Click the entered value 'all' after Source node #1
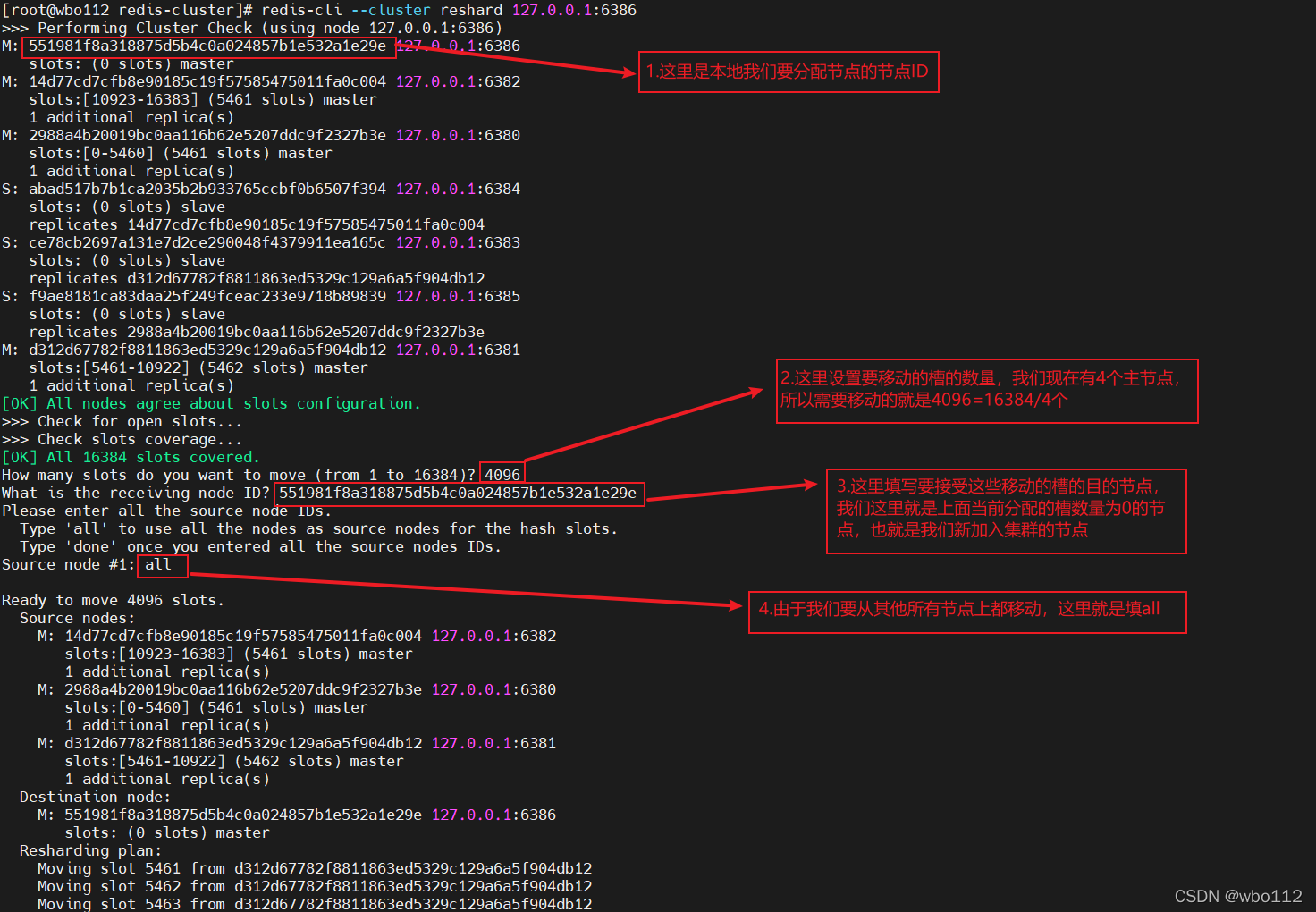 tap(158, 564)
